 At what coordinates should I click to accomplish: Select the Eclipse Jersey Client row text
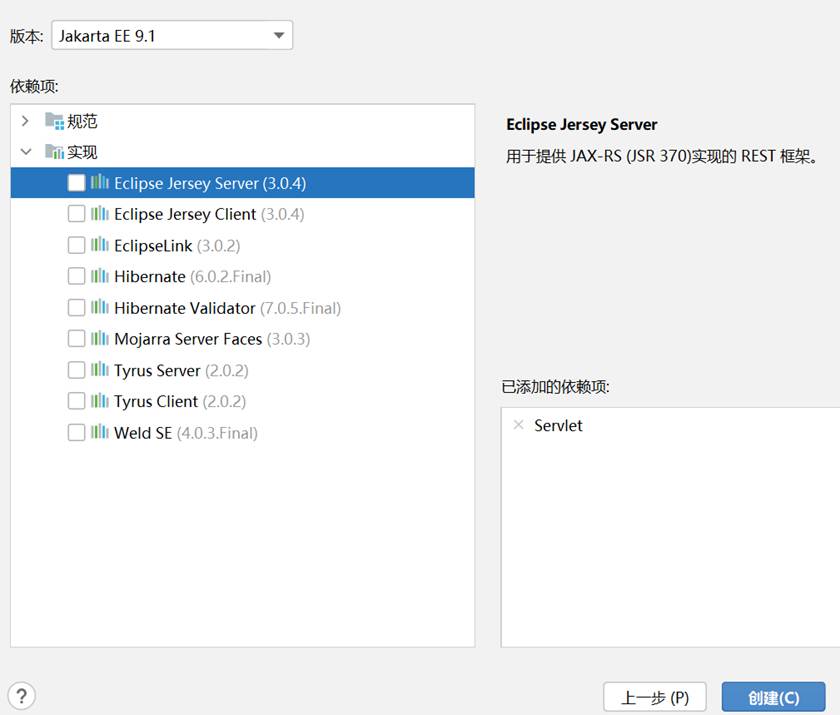[x=209, y=214]
